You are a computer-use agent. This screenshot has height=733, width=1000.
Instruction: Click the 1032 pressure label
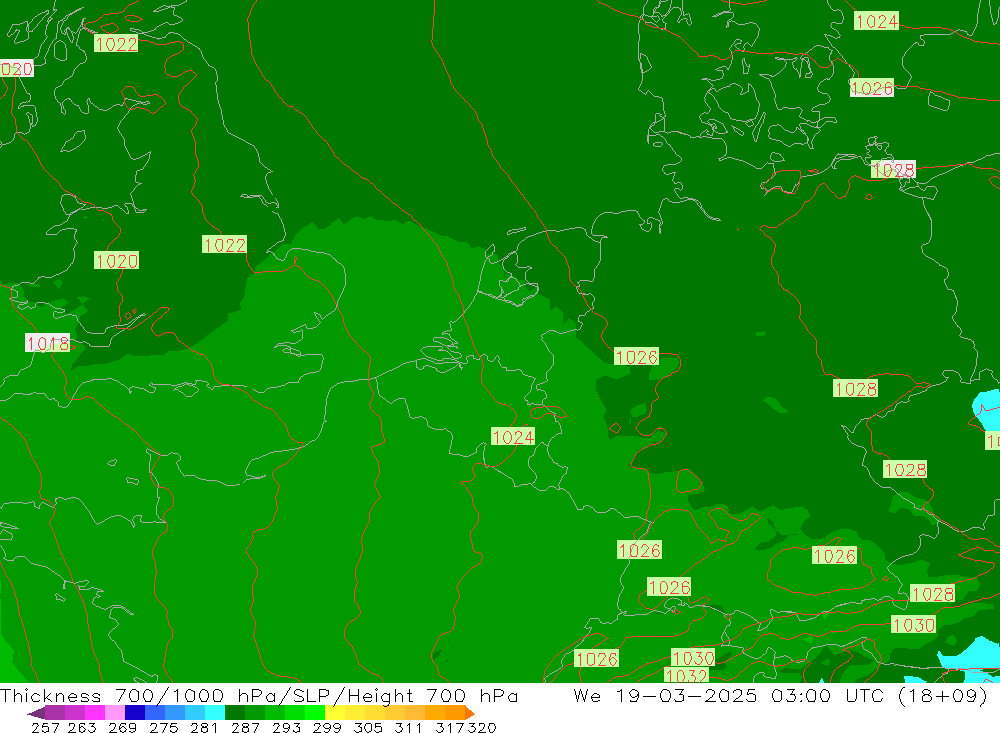[x=686, y=676]
